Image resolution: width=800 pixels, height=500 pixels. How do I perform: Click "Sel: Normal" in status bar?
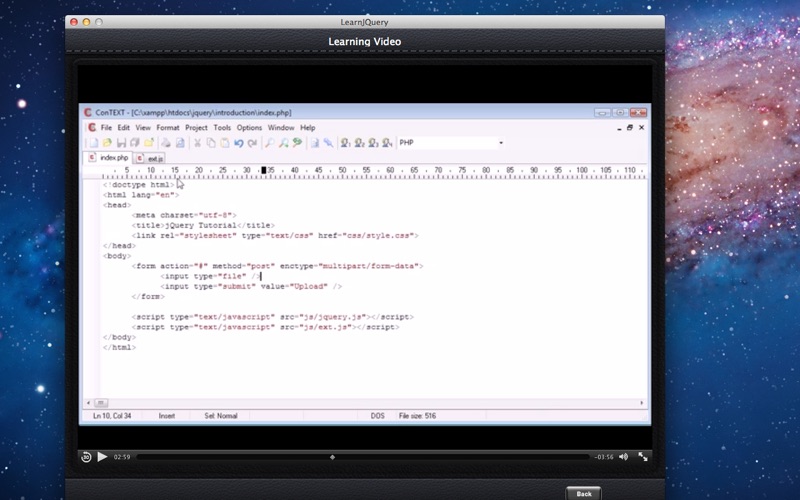pos(221,416)
